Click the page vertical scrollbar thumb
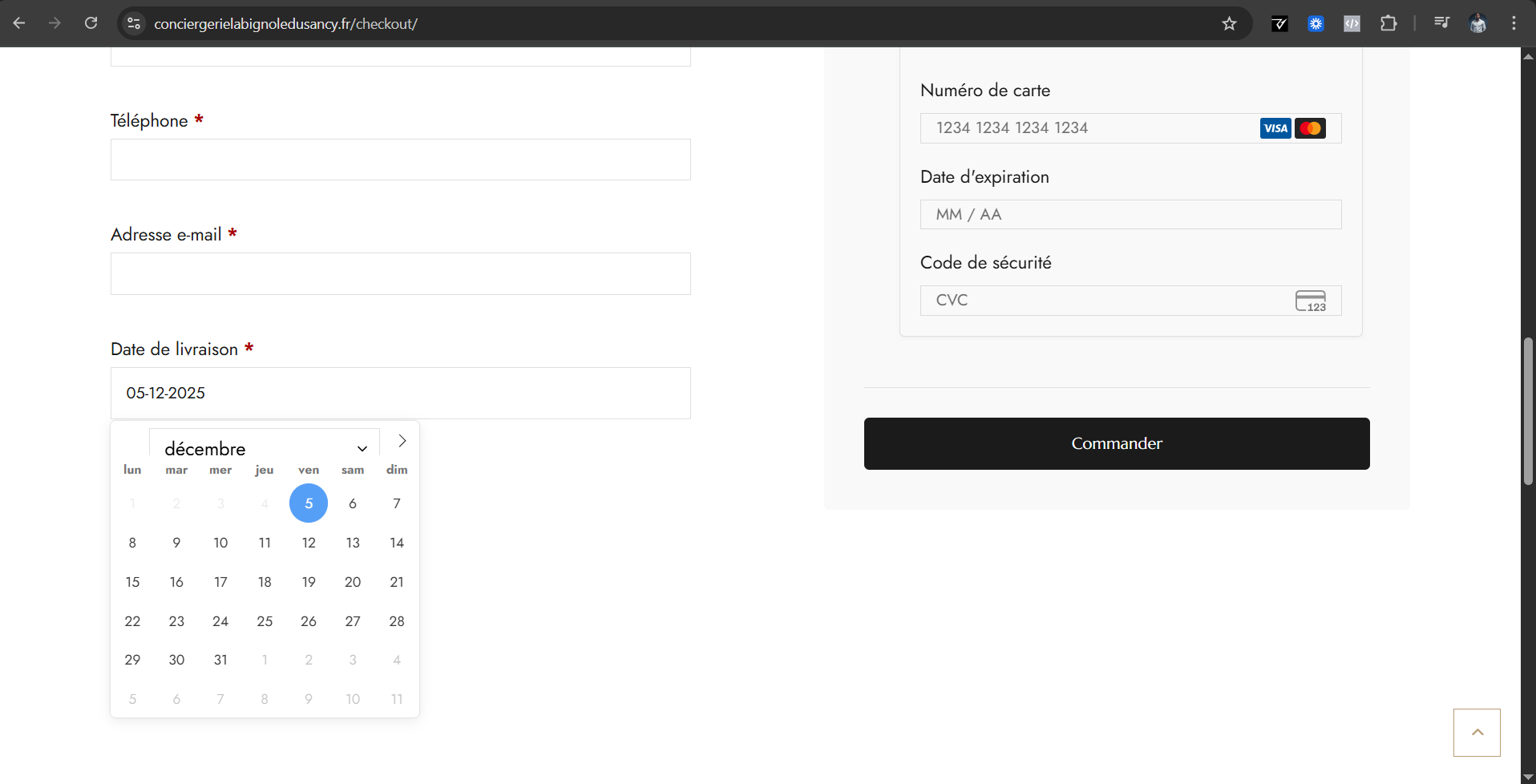This screenshot has height=784, width=1536. (x=1528, y=411)
